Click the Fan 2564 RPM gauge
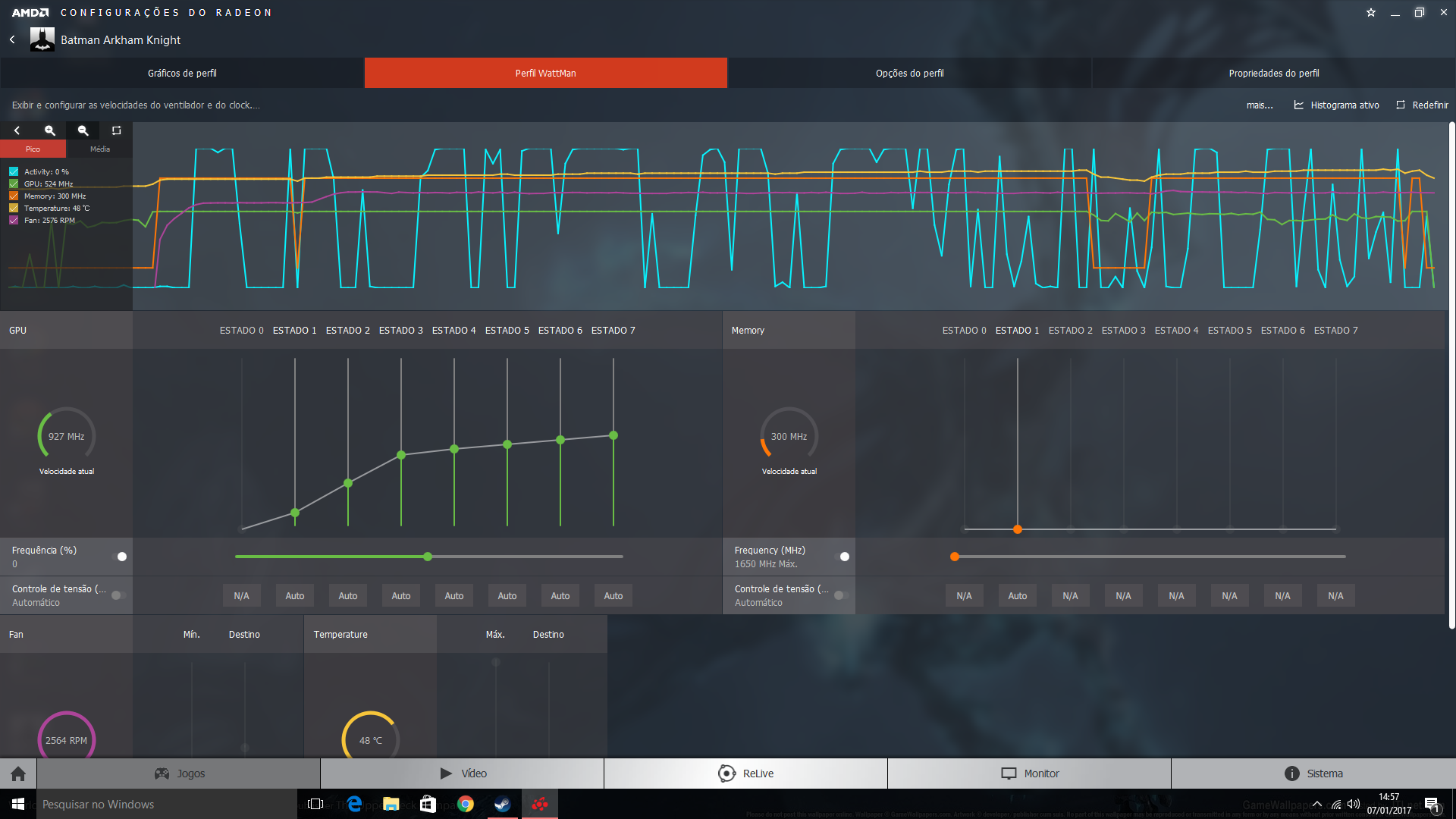Screen dimensions: 1456x819 click(67, 736)
